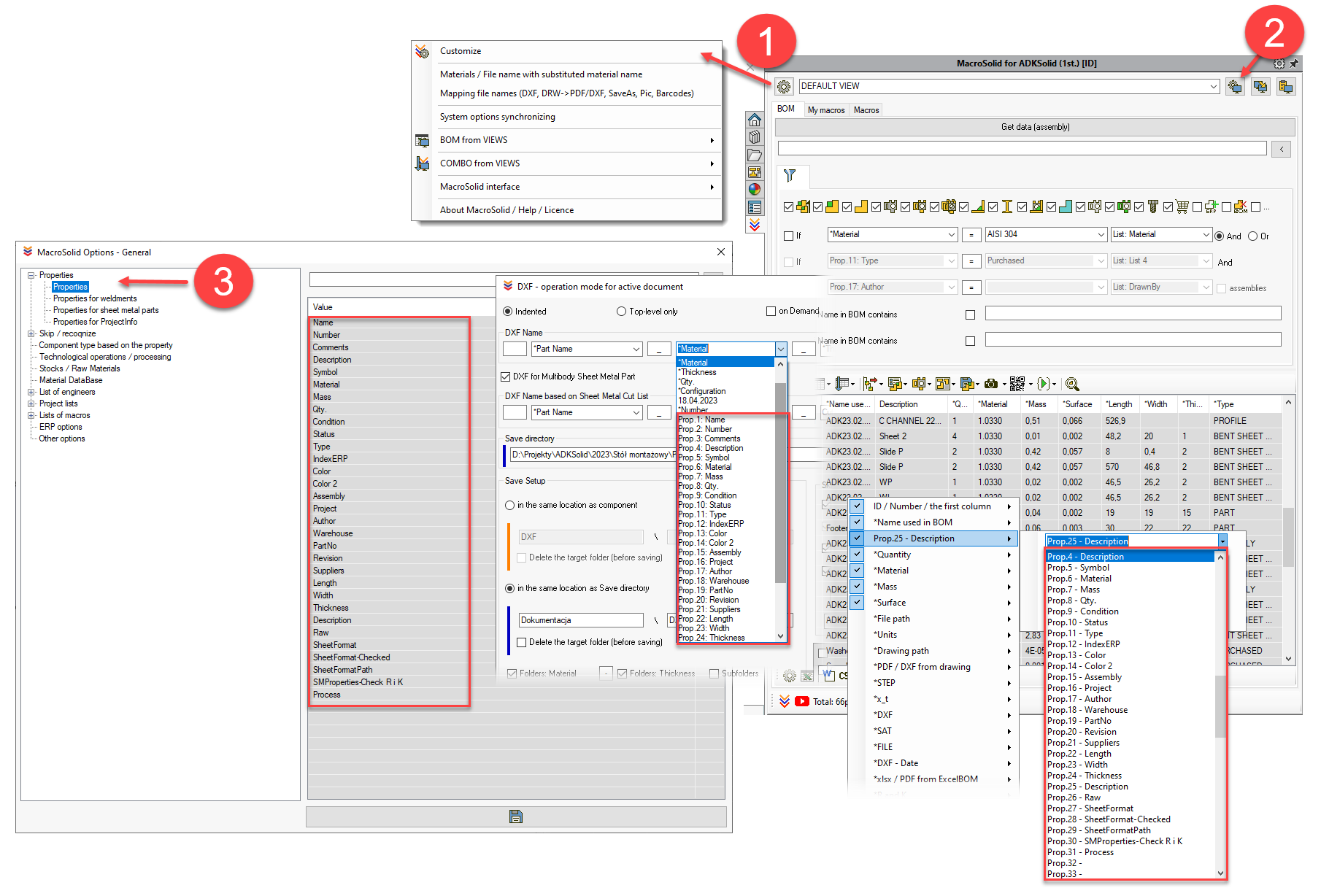This screenshot has width=1321, height=896.
Task: Open the DEFAULT VIEW dropdown
Action: [1214, 87]
